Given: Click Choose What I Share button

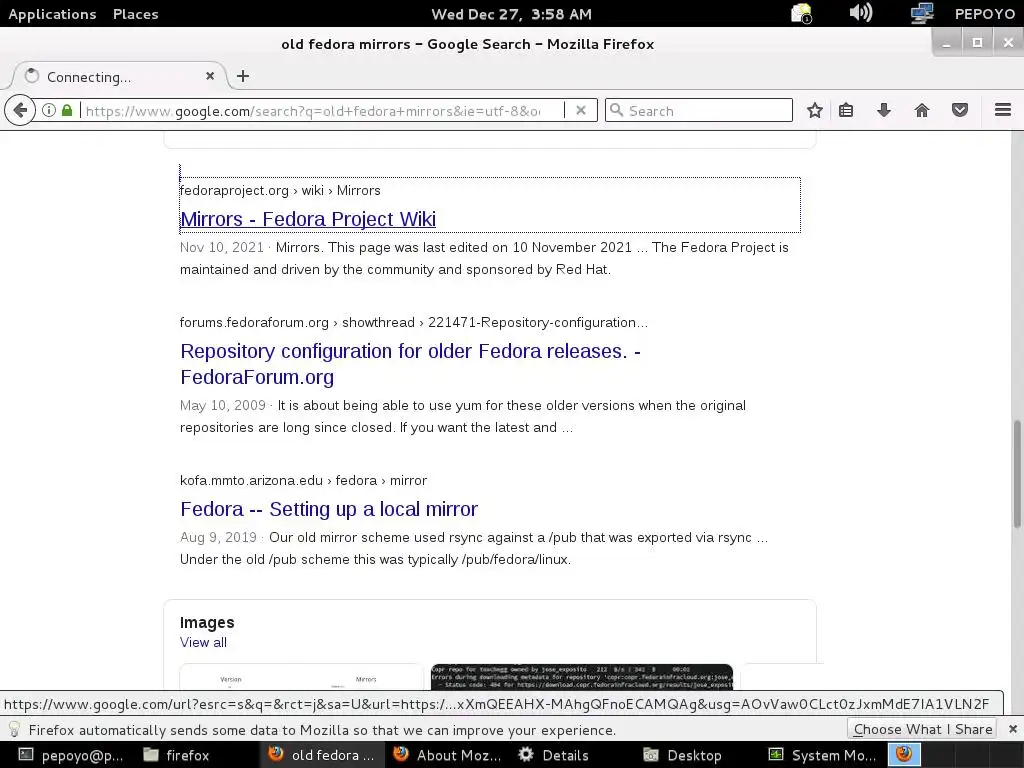Looking at the screenshot, I should (x=923, y=729).
